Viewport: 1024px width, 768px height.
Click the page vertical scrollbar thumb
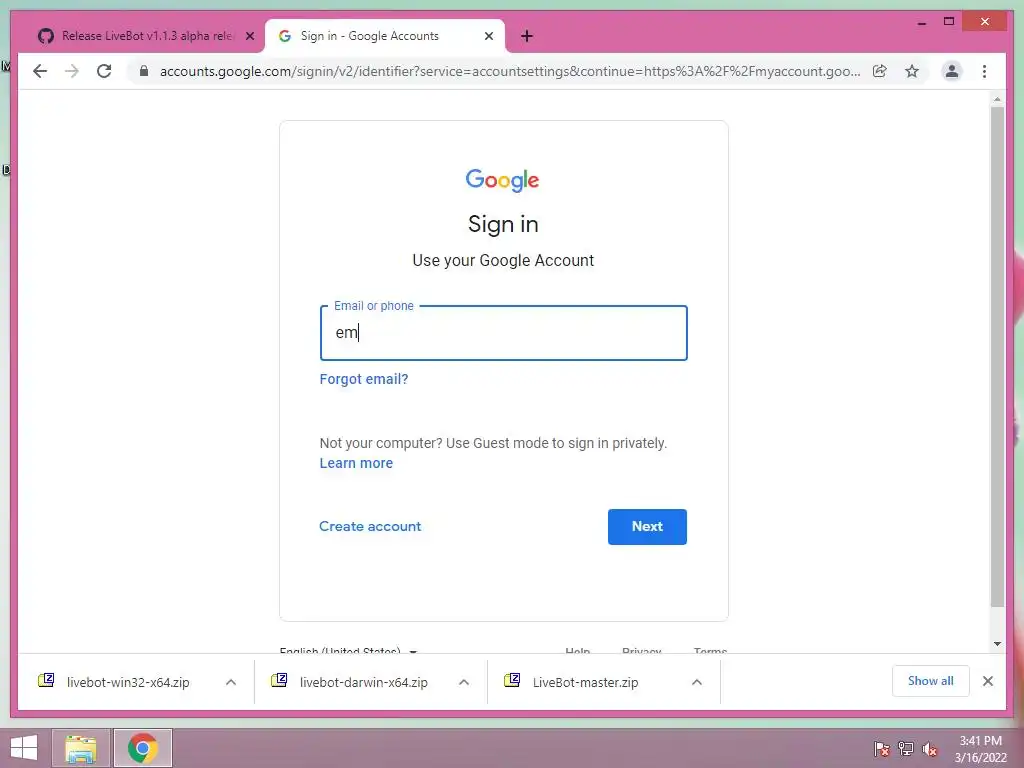[x=997, y=357]
